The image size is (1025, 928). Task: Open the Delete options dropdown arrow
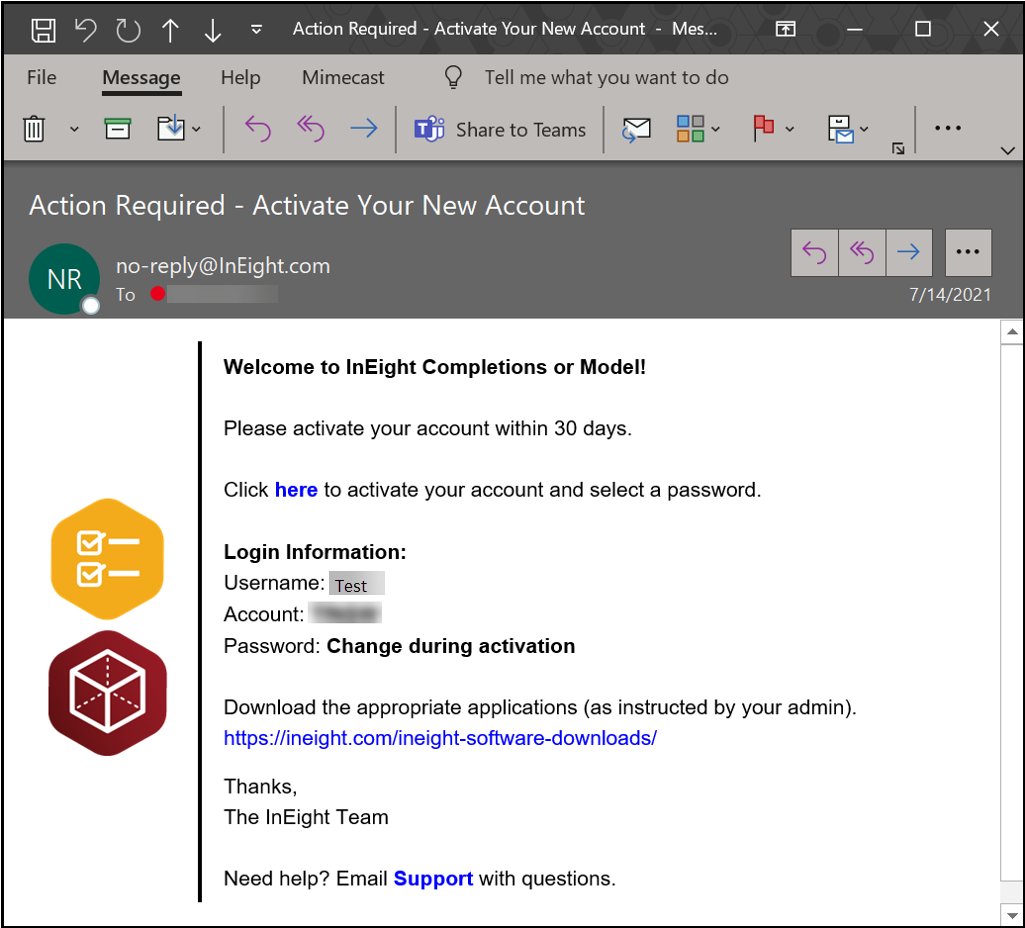pos(74,130)
